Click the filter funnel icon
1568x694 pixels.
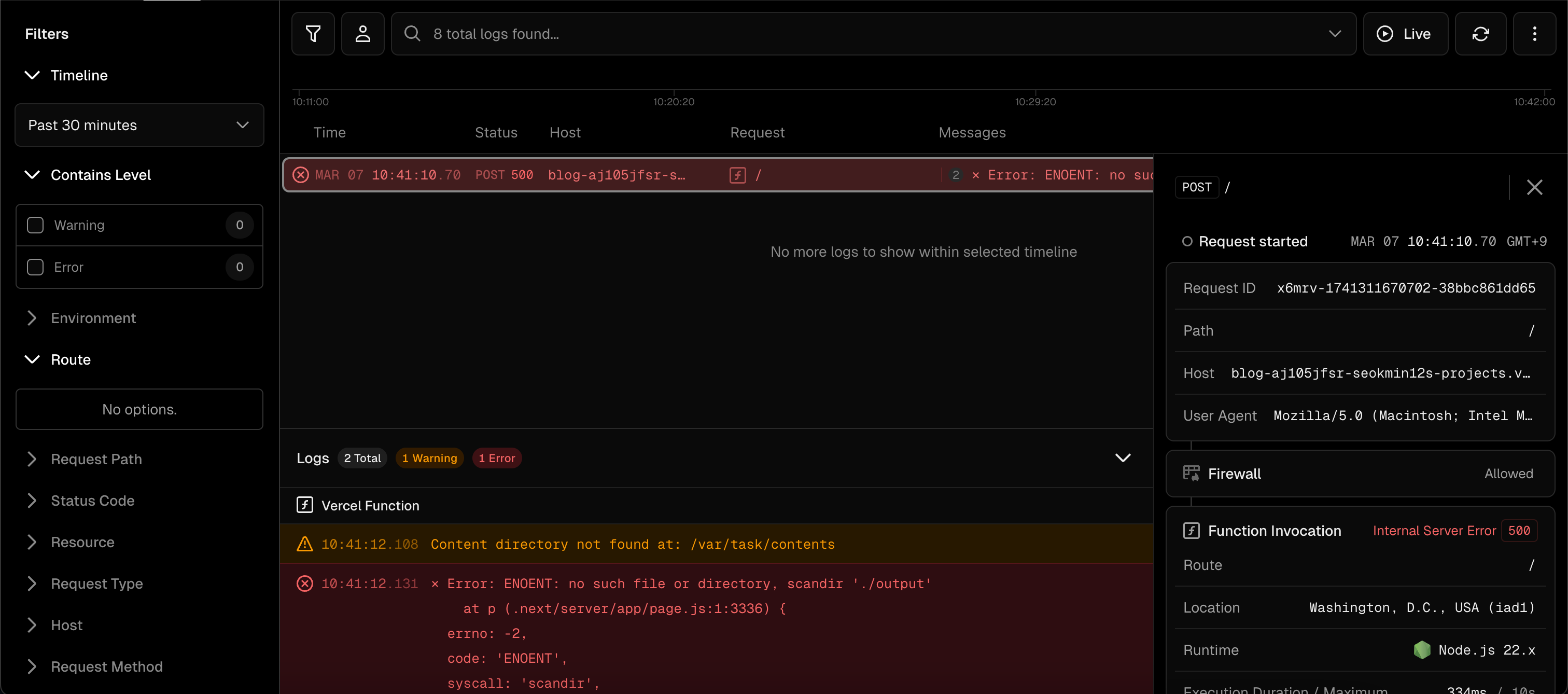(313, 34)
